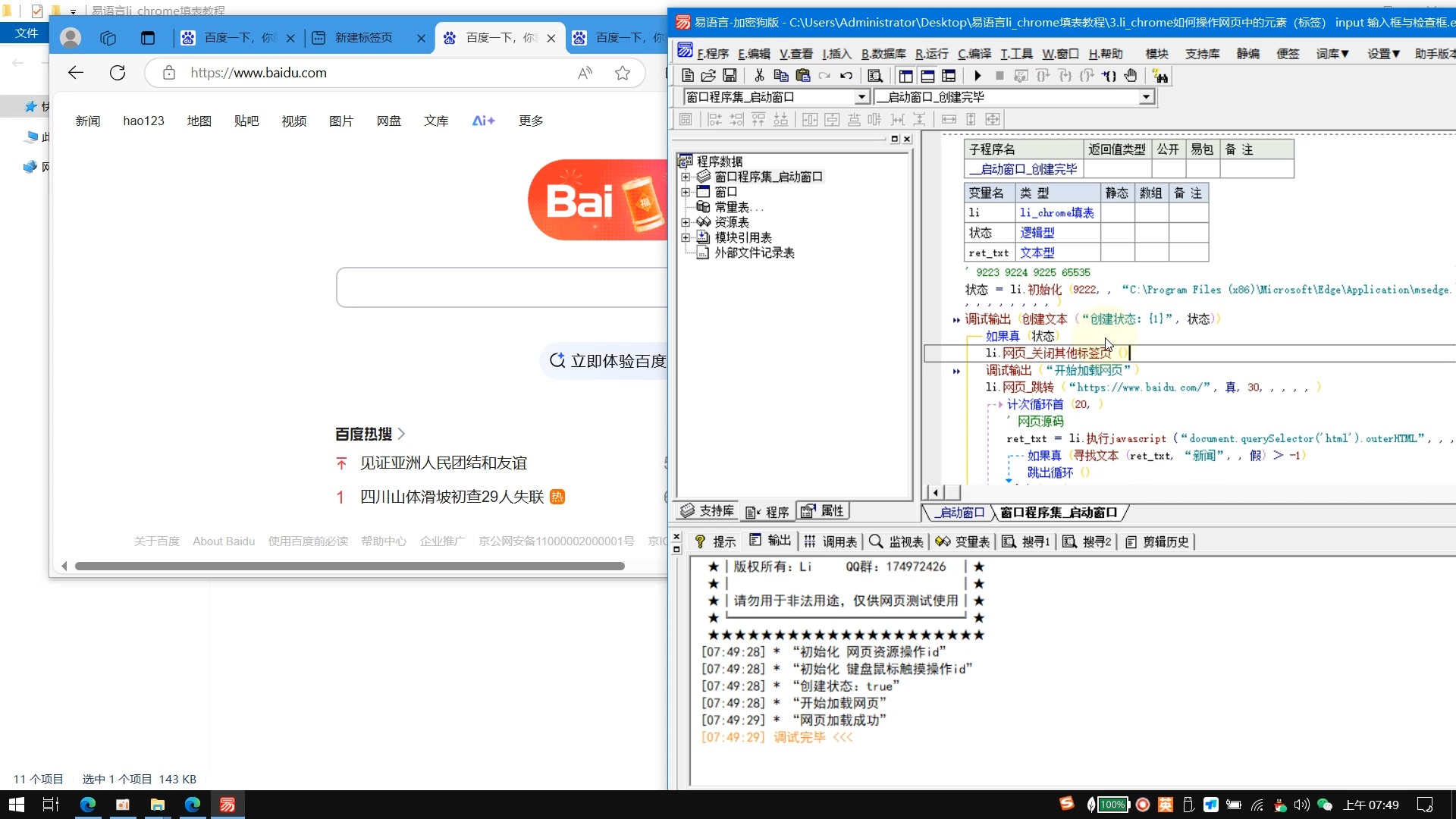Click the Open file icon in the E-language toolbar
This screenshot has height=819, width=1456.
point(708,76)
